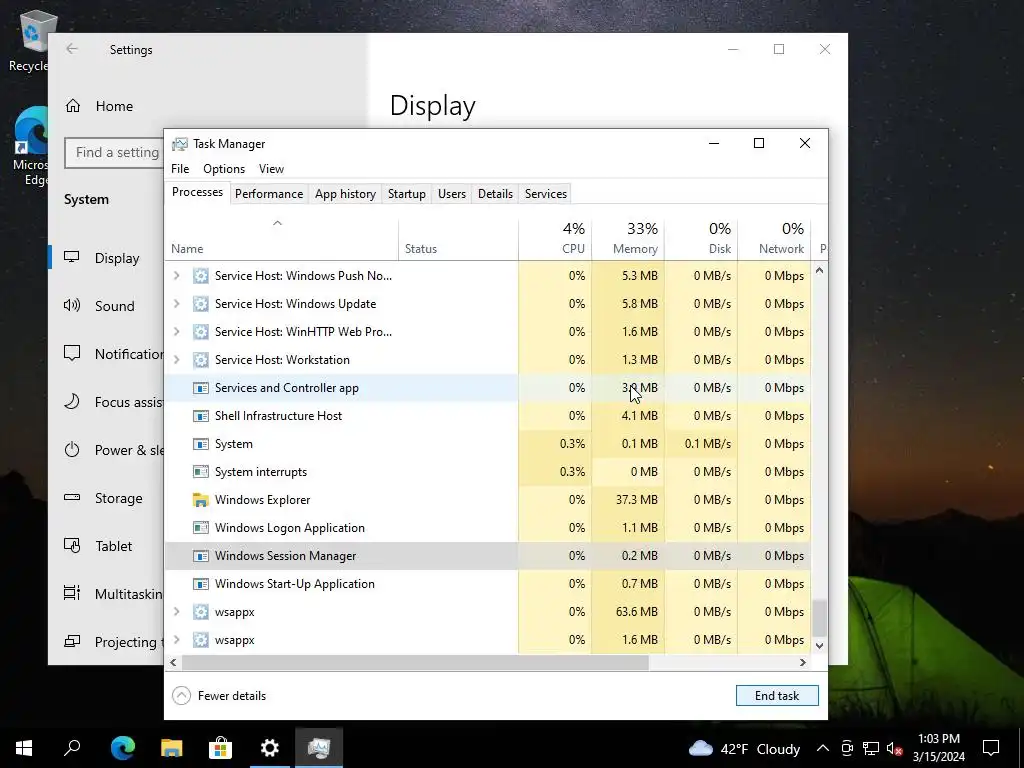Click the Sound speaker icon in Settings sidebar
1024x768 pixels.
(x=72, y=305)
